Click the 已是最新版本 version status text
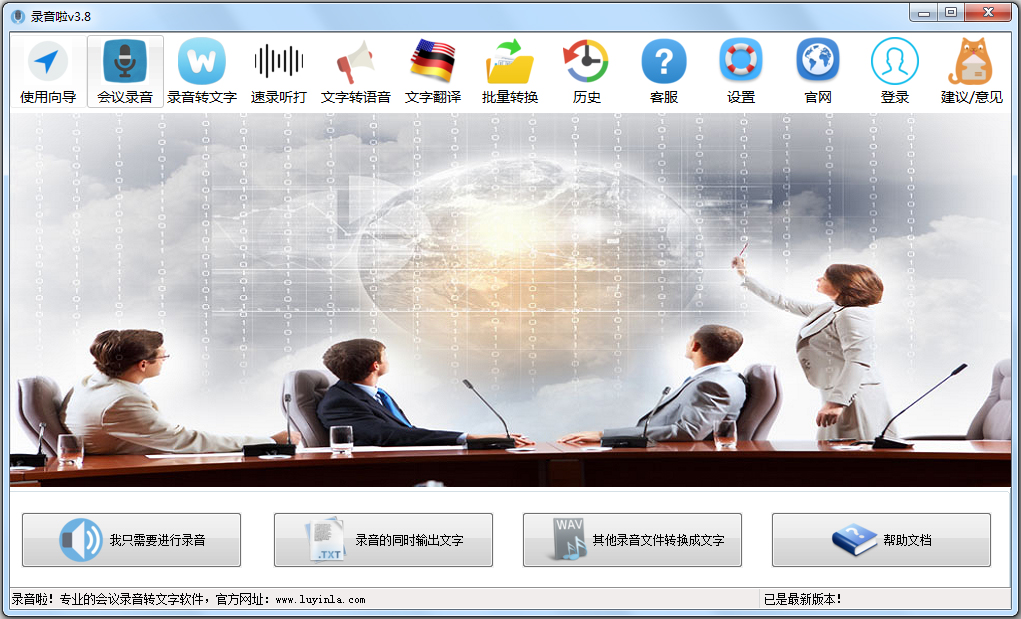The image size is (1021, 619). click(803, 599)
